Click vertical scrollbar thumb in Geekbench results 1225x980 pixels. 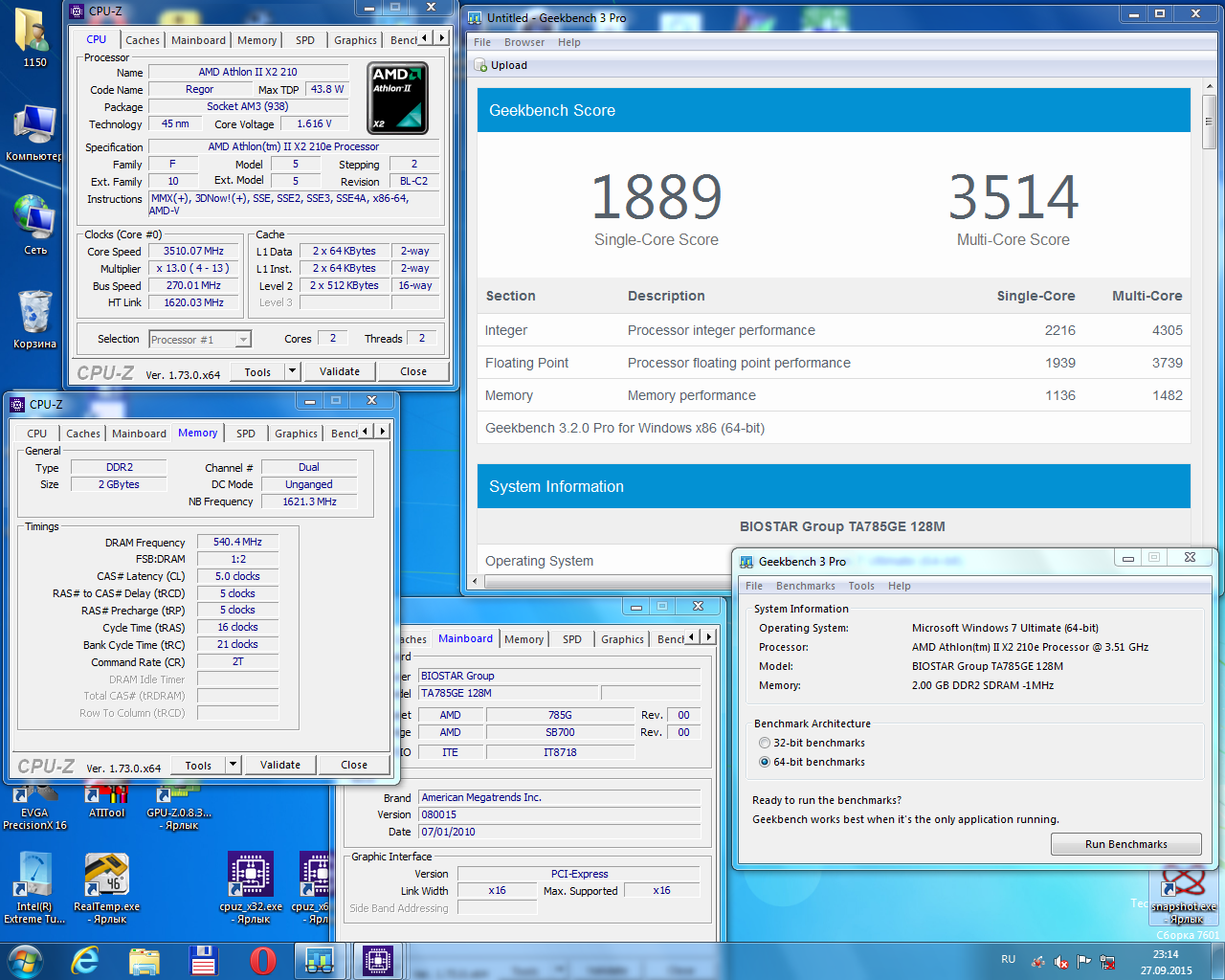point(1209,122)
